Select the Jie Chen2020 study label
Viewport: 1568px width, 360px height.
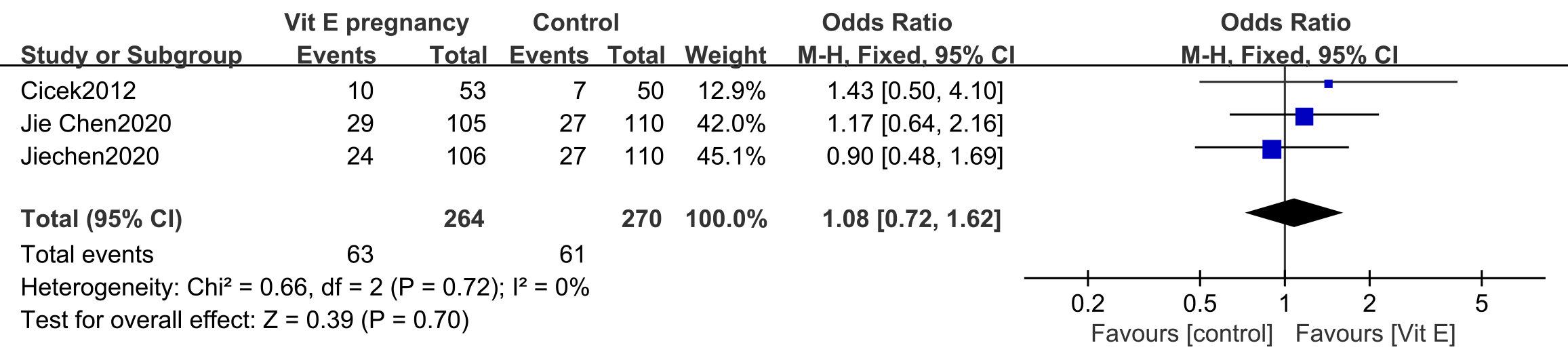96,123
